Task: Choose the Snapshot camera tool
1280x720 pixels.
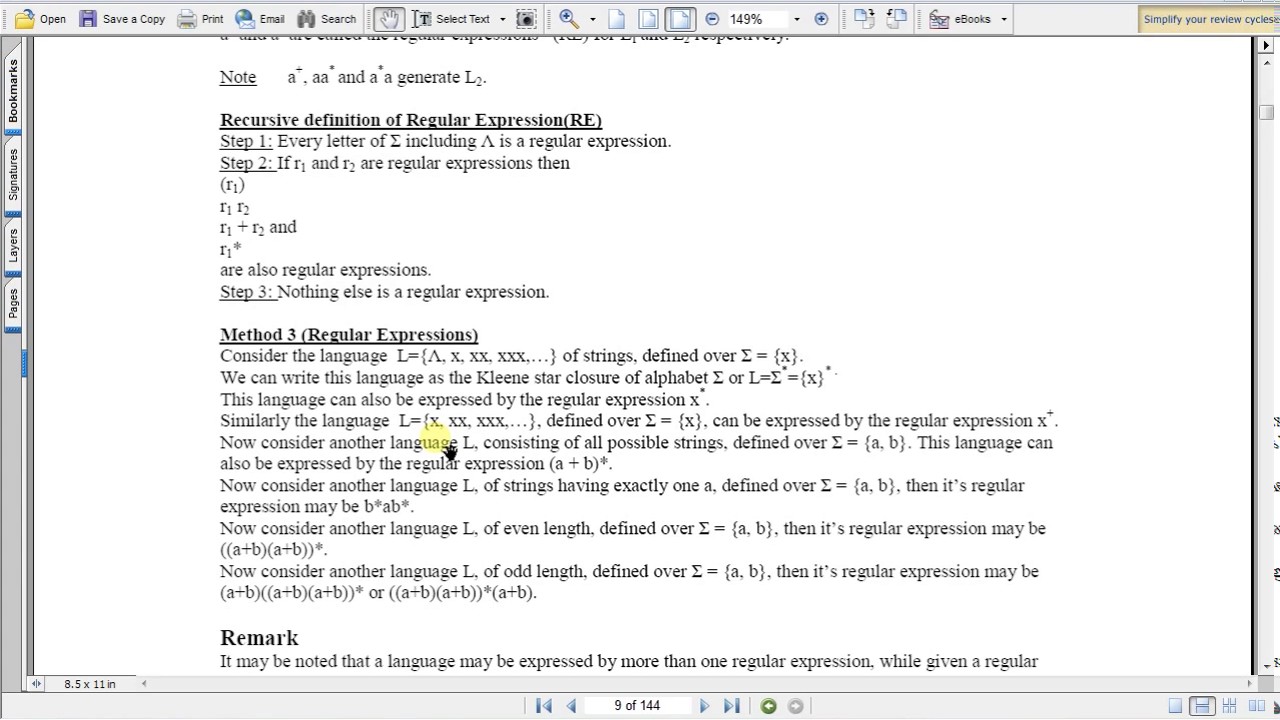Action: 526,19
